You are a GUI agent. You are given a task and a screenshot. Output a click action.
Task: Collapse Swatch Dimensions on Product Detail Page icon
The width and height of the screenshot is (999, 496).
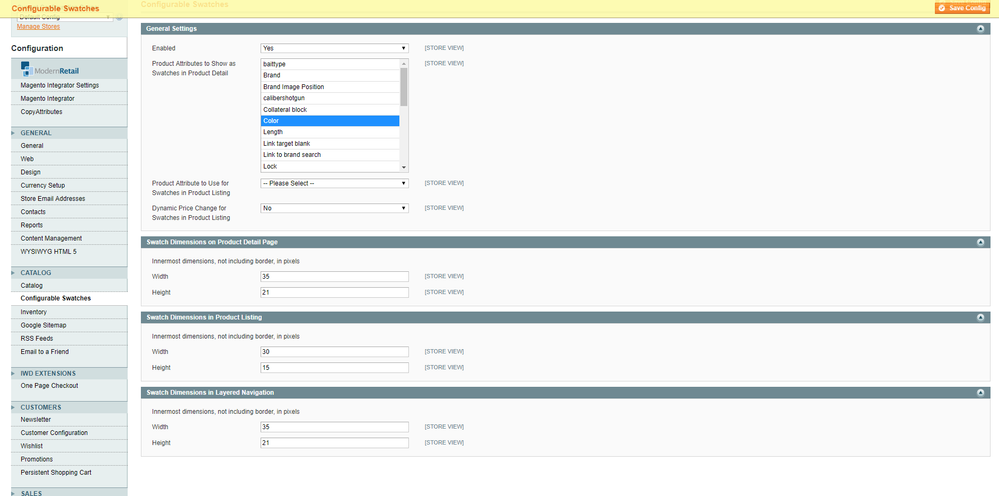(x=982, y=242)
